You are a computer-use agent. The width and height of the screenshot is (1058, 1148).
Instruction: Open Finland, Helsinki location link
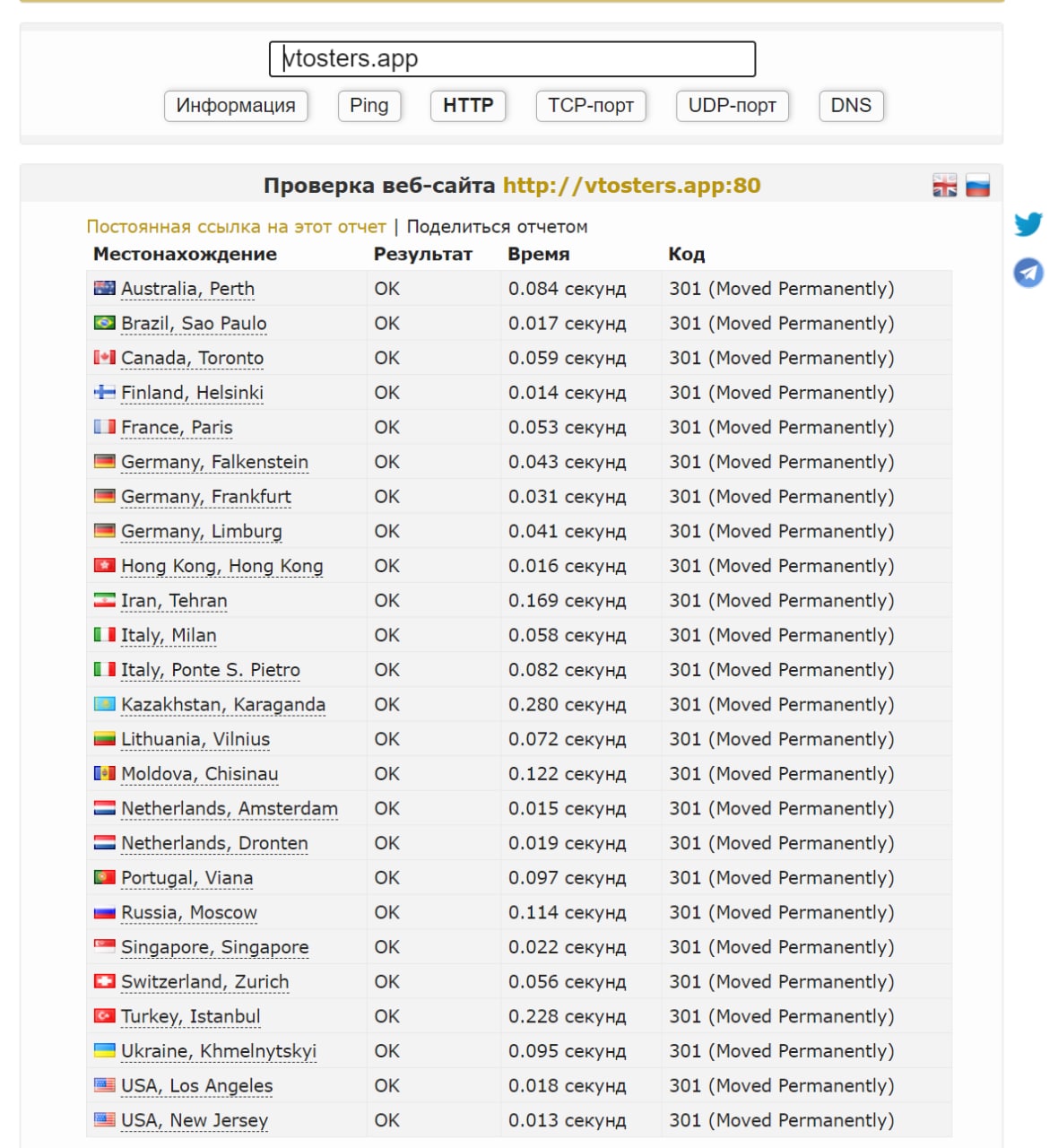(x=193, y=393)
